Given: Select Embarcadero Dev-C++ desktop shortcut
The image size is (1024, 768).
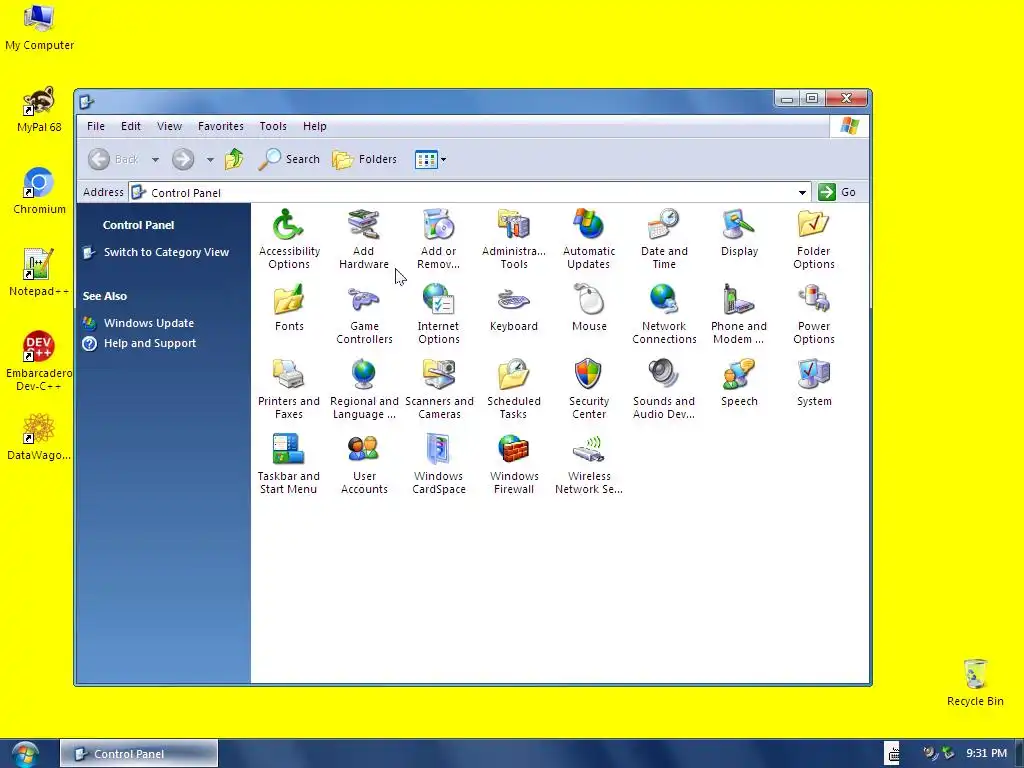Looking at the screenshot, I should [39, 361].
